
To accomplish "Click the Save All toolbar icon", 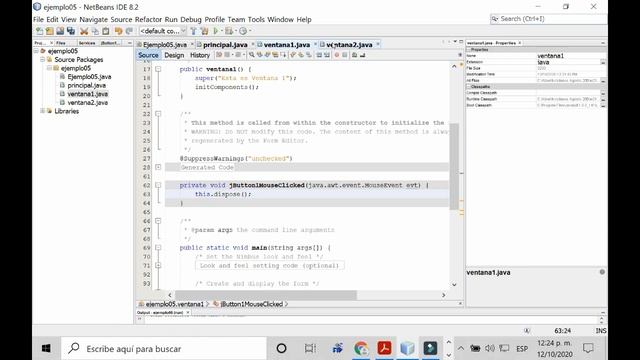I will pyautogui.click(x=71, y=31).
